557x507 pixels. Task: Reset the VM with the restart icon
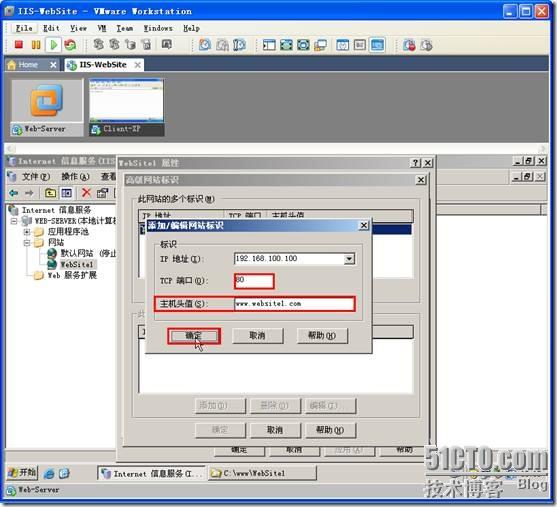[70, 45]
